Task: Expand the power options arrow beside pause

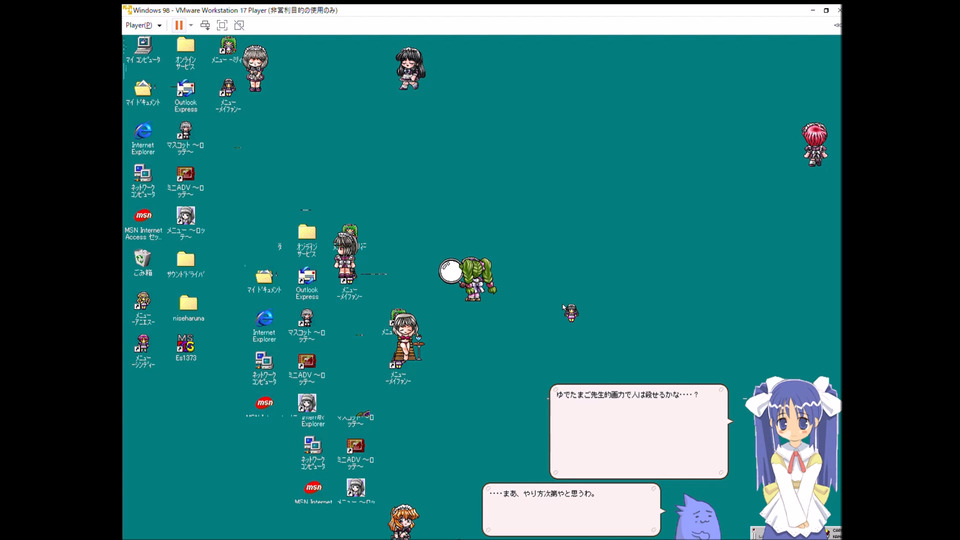Action: pos(191,26)
